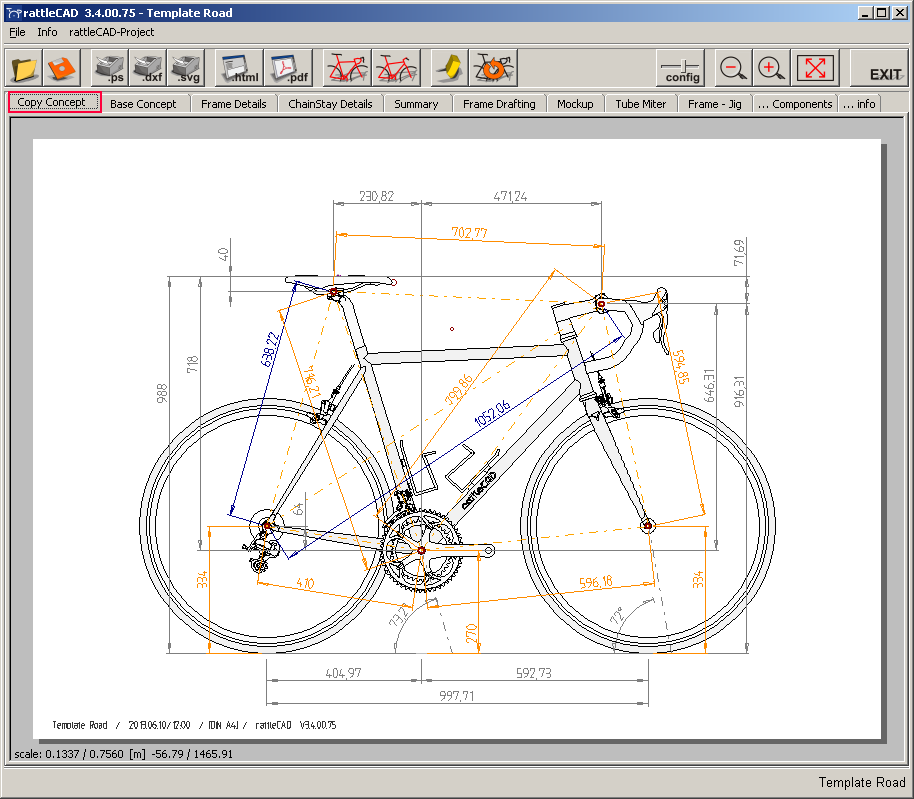Click the second red bicycle template icon

click(x=396, y=68)
